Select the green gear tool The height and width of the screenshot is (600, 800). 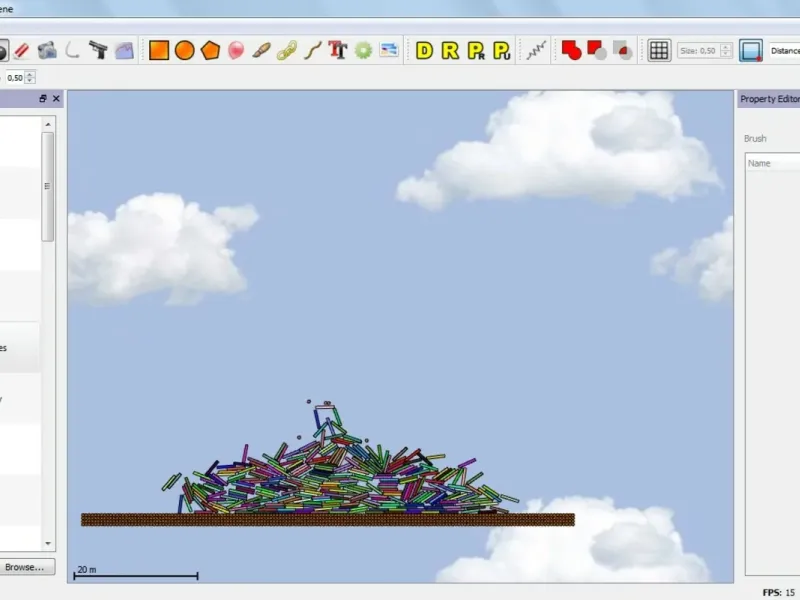tap(363, 51)
